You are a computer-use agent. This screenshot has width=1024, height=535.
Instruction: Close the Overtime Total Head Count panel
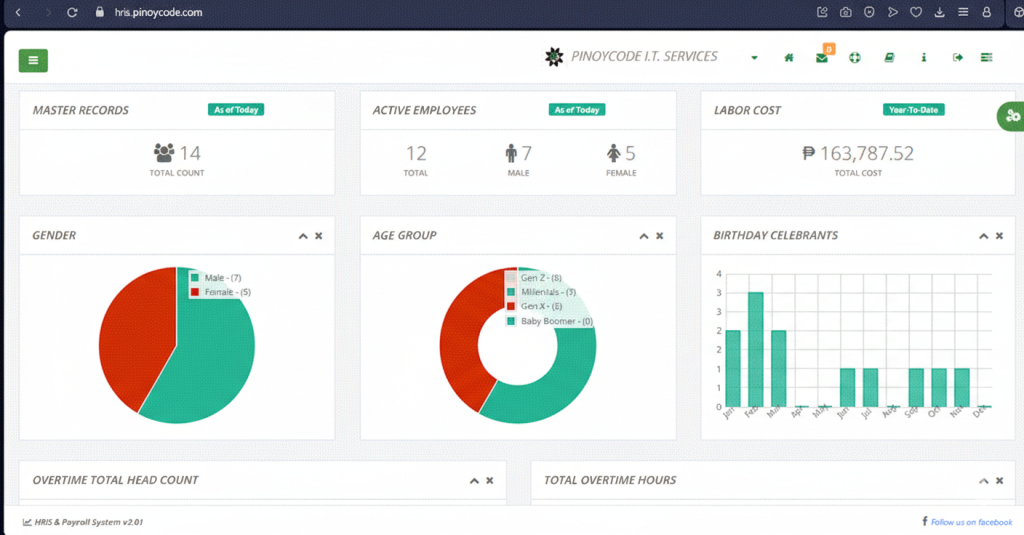click(x=490, y=481)
